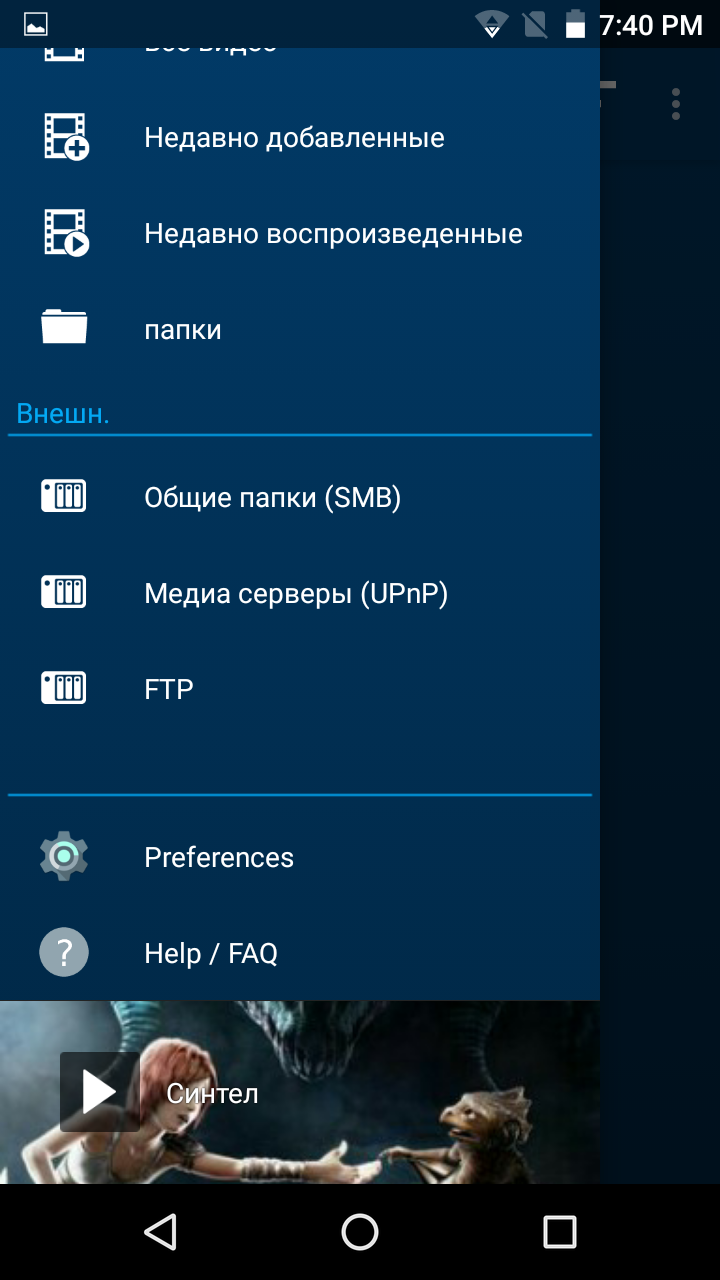The height and width of the screenshot is (1280, 720).
Task: Tap the Recently added film-plus icon
Action: click(x=66, y=137)
